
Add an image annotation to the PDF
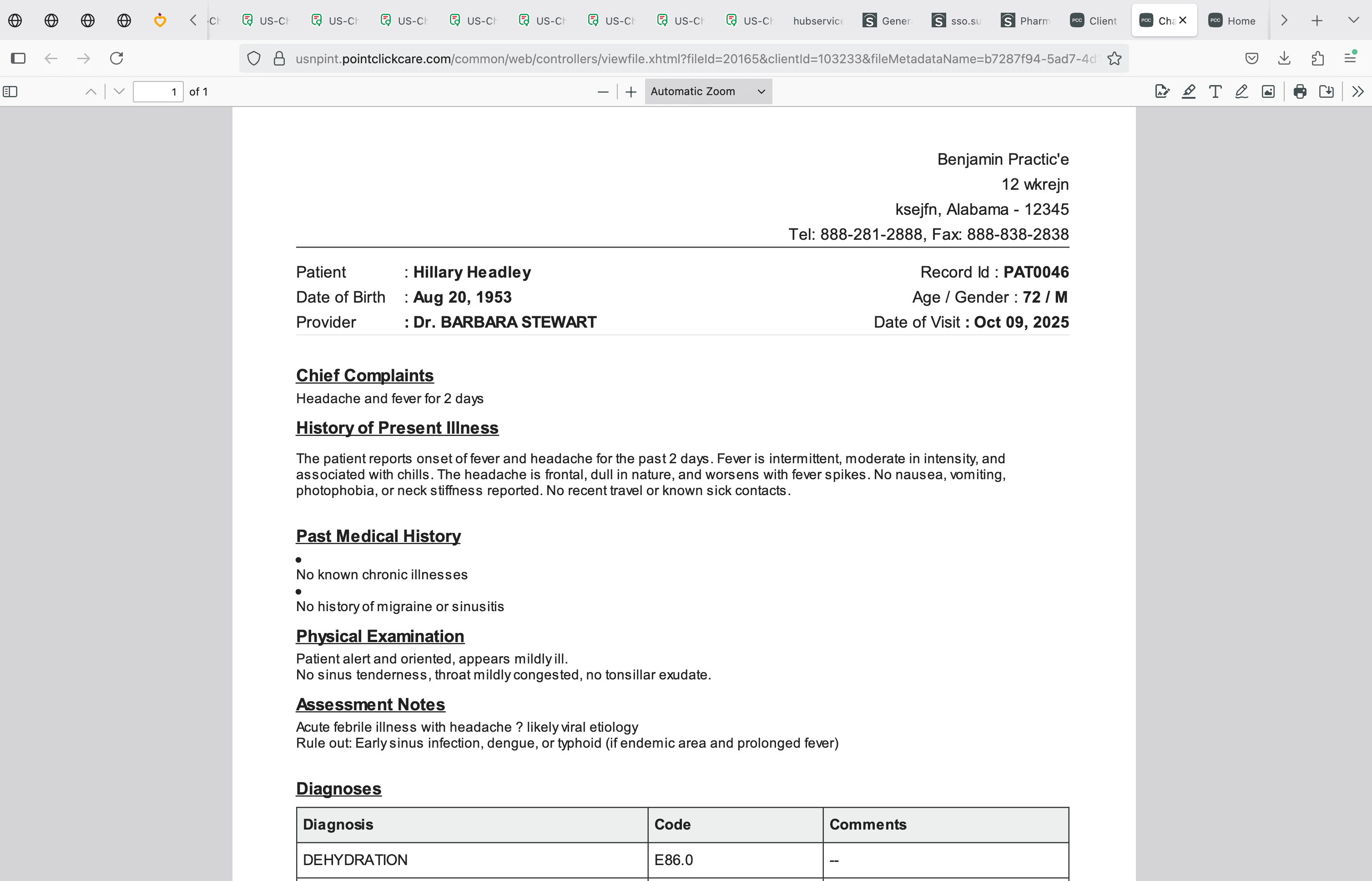(x=1267, y=91)
